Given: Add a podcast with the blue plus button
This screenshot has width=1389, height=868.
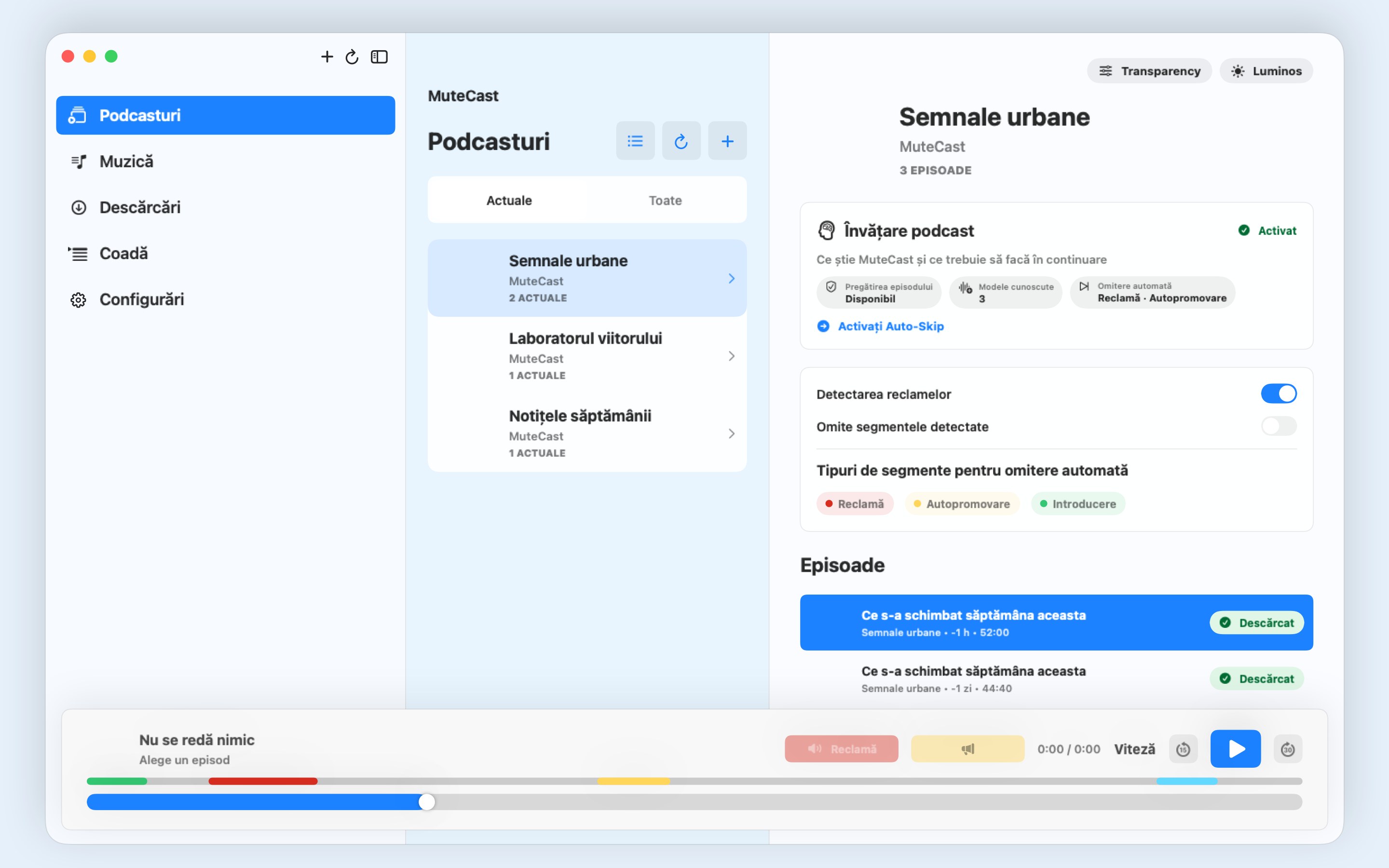Looking at the screenshot, I should click(727, 141).
